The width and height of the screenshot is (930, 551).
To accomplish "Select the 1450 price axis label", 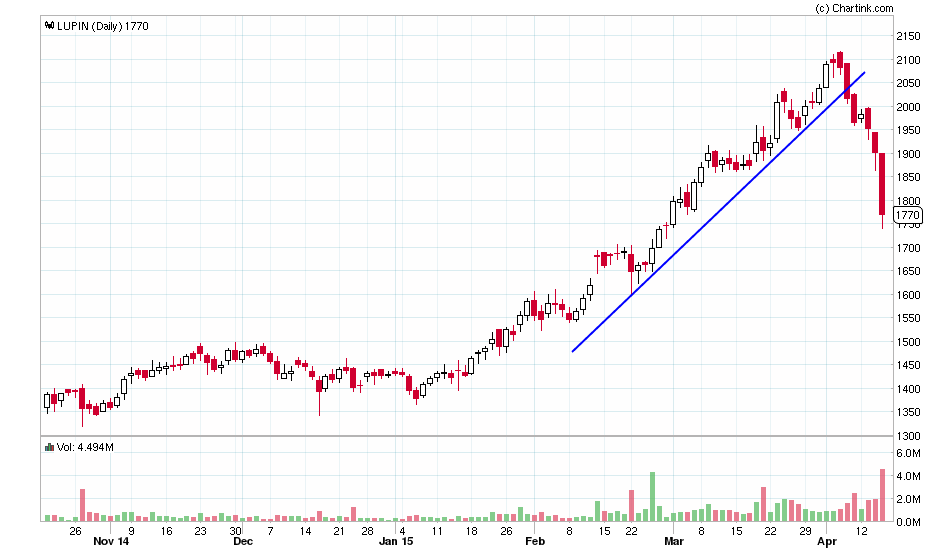I will tap(908, 365).
